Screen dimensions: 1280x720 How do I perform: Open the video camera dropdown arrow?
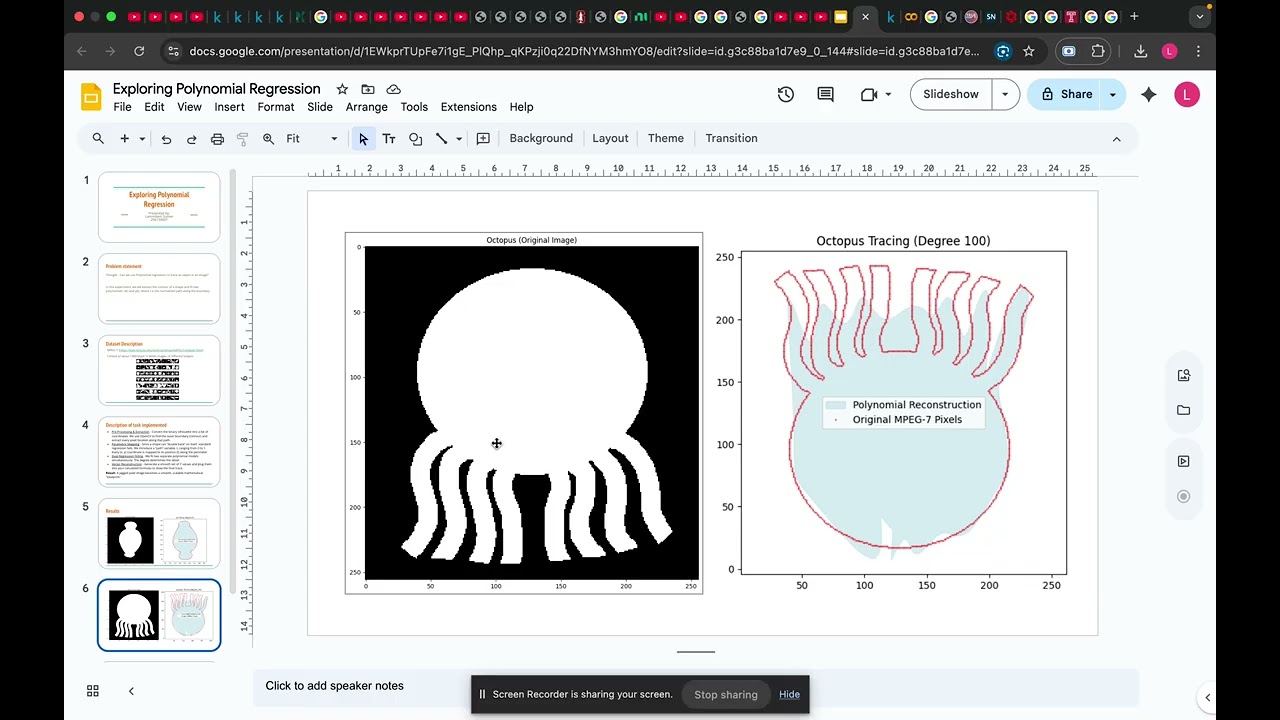click(x=888, y=95)
